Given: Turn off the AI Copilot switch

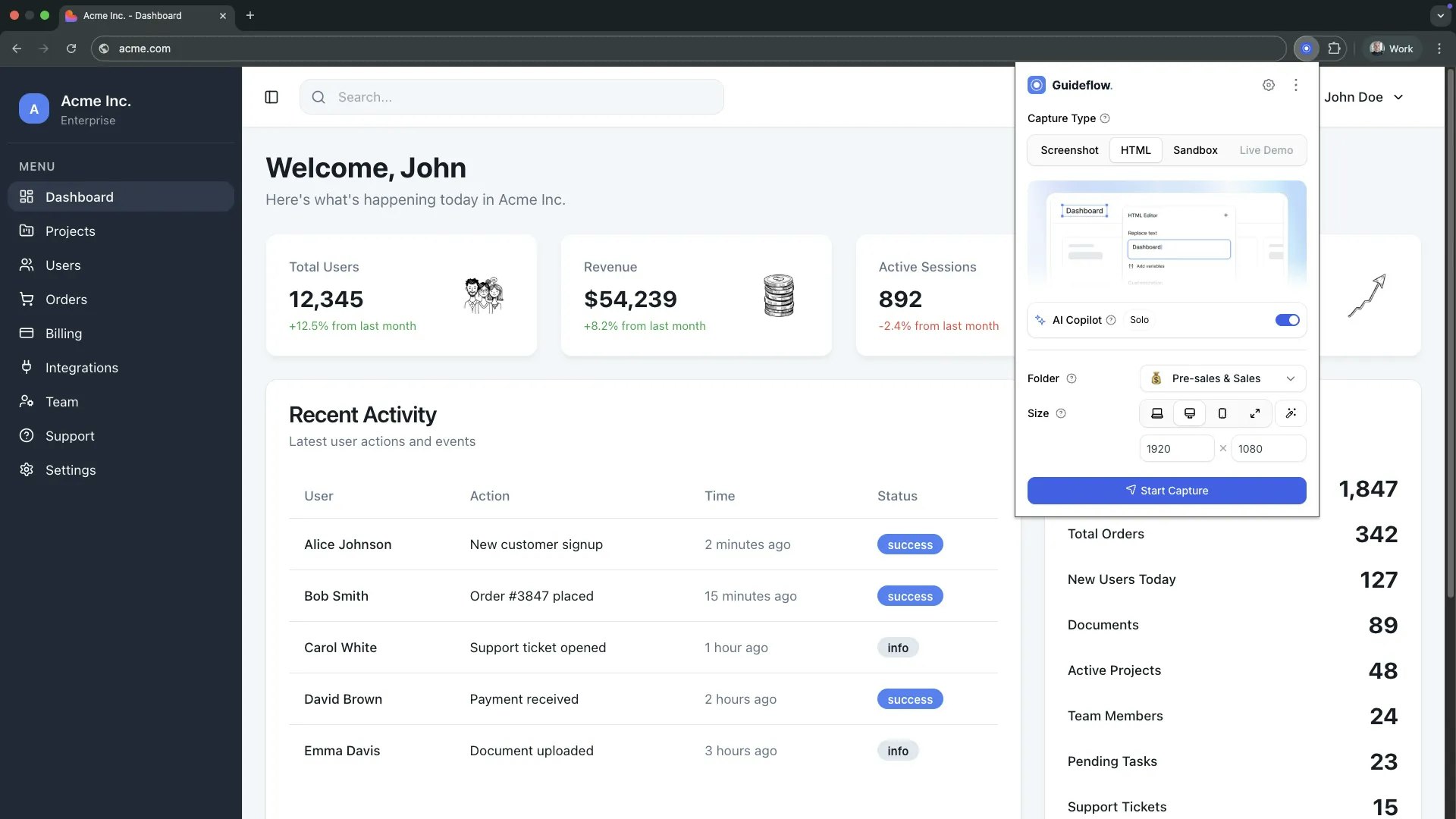Looking at the screenshot, I should (1287, 320).
